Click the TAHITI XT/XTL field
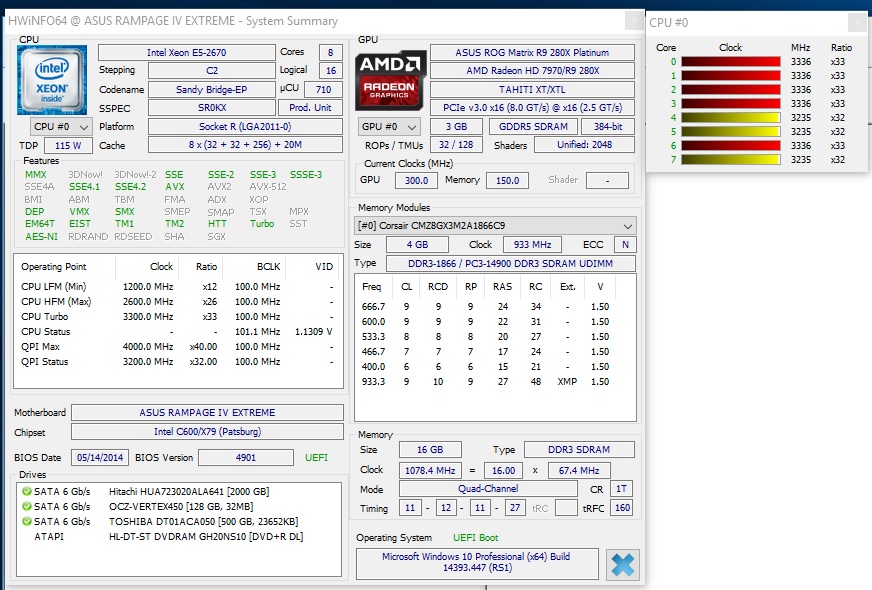The image size is (872, 590). coord(532,90)
